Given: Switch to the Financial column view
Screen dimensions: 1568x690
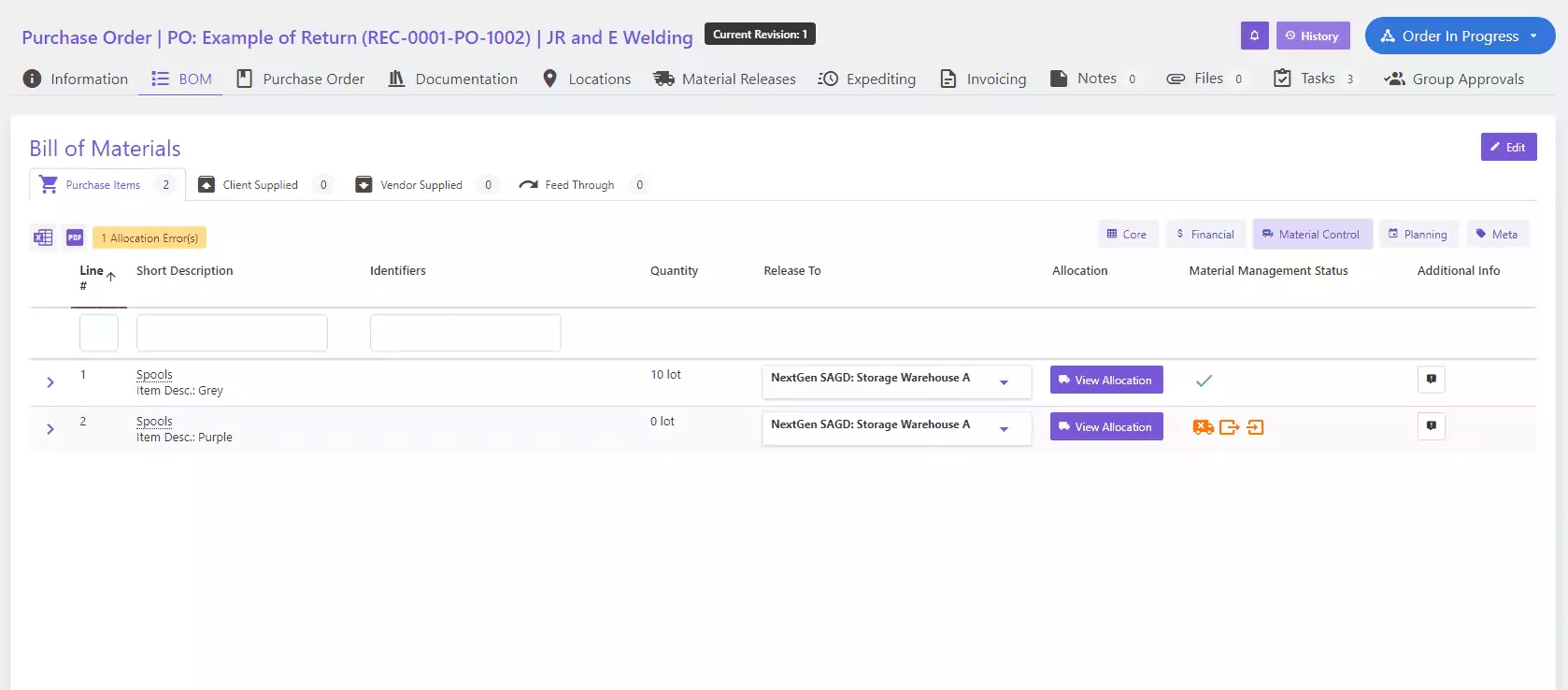Looking at the screenshot, I should click(1205, 234).
